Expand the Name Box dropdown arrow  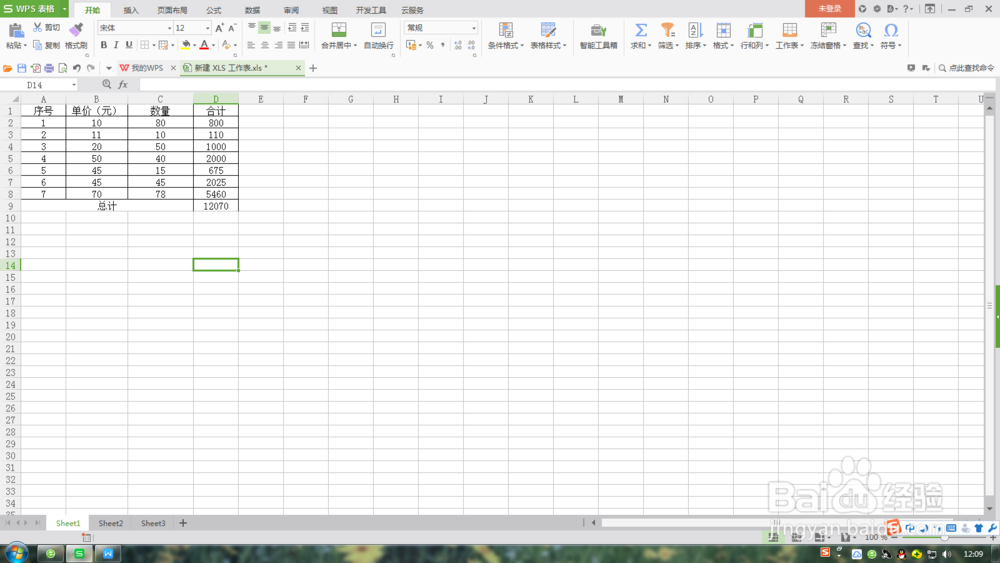[x=74, y=85]
